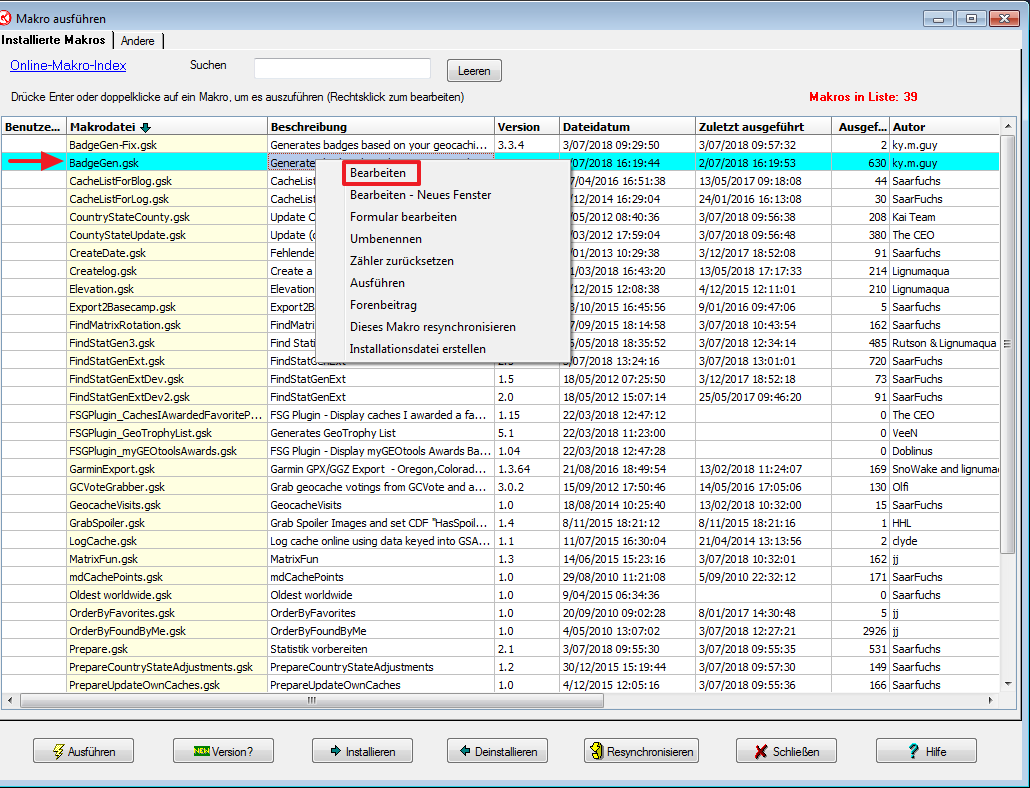Select Zähler zurücksetzen menu entry
The width and height of the screenshot is (1030, 788).
coord(402,261)
